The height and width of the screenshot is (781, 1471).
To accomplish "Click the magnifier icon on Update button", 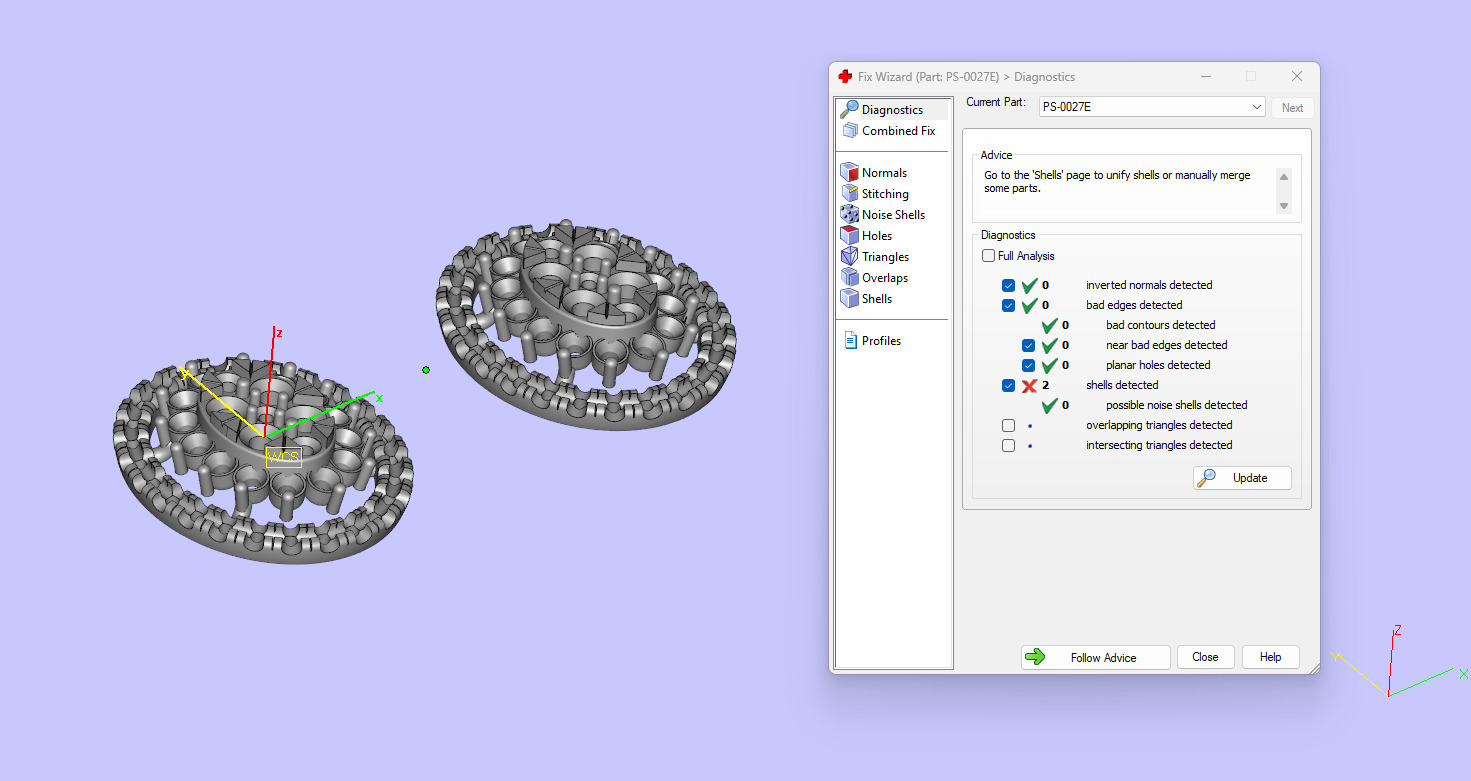I will 1207,478.
